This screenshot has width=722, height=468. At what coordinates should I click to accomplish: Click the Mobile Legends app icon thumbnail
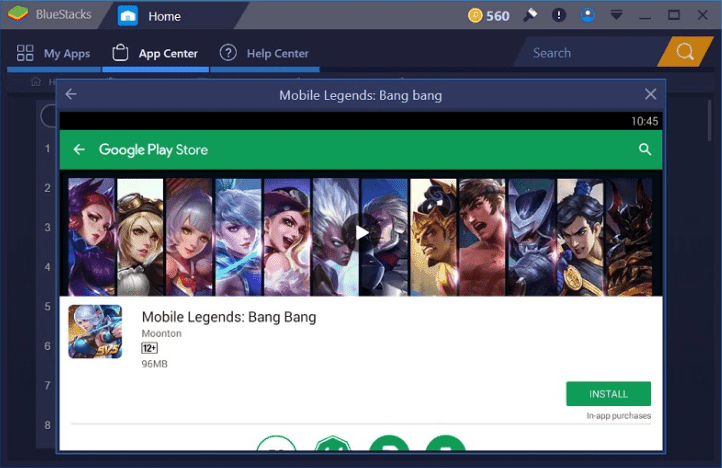tap(95, 332)
